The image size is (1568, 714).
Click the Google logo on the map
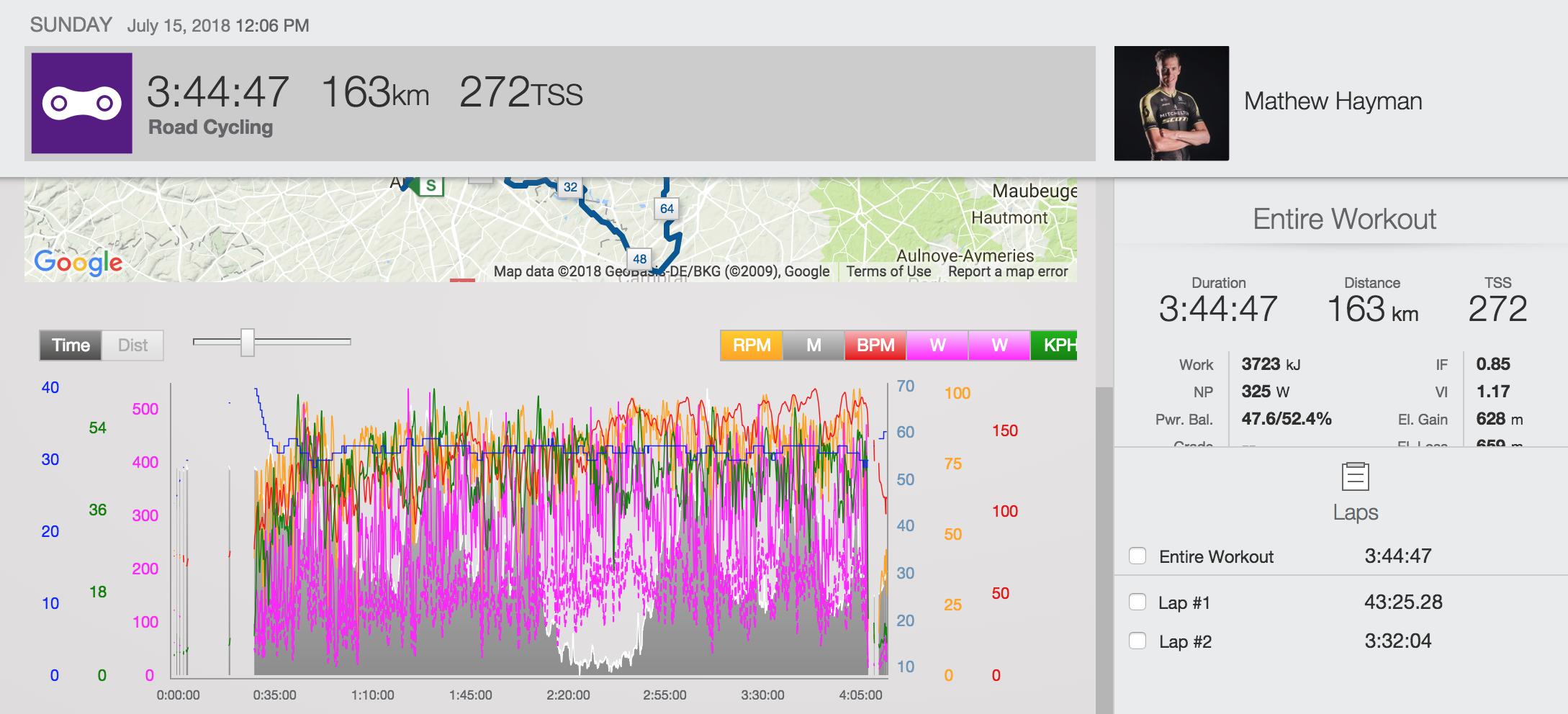click(x=78, y=262)
